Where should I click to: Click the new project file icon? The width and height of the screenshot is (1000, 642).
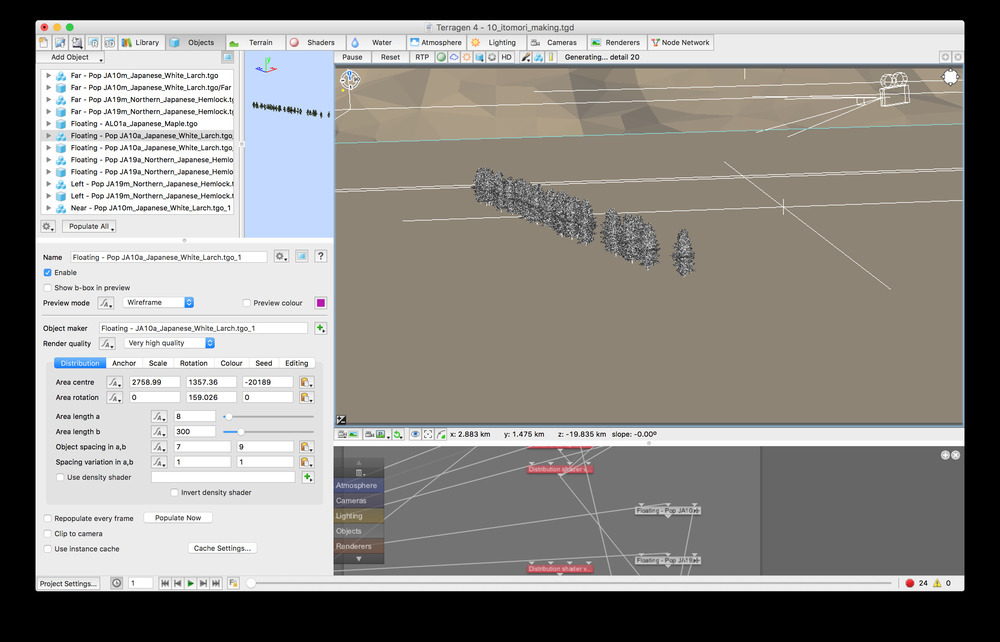pyautogui.click(x=43, y=43)
